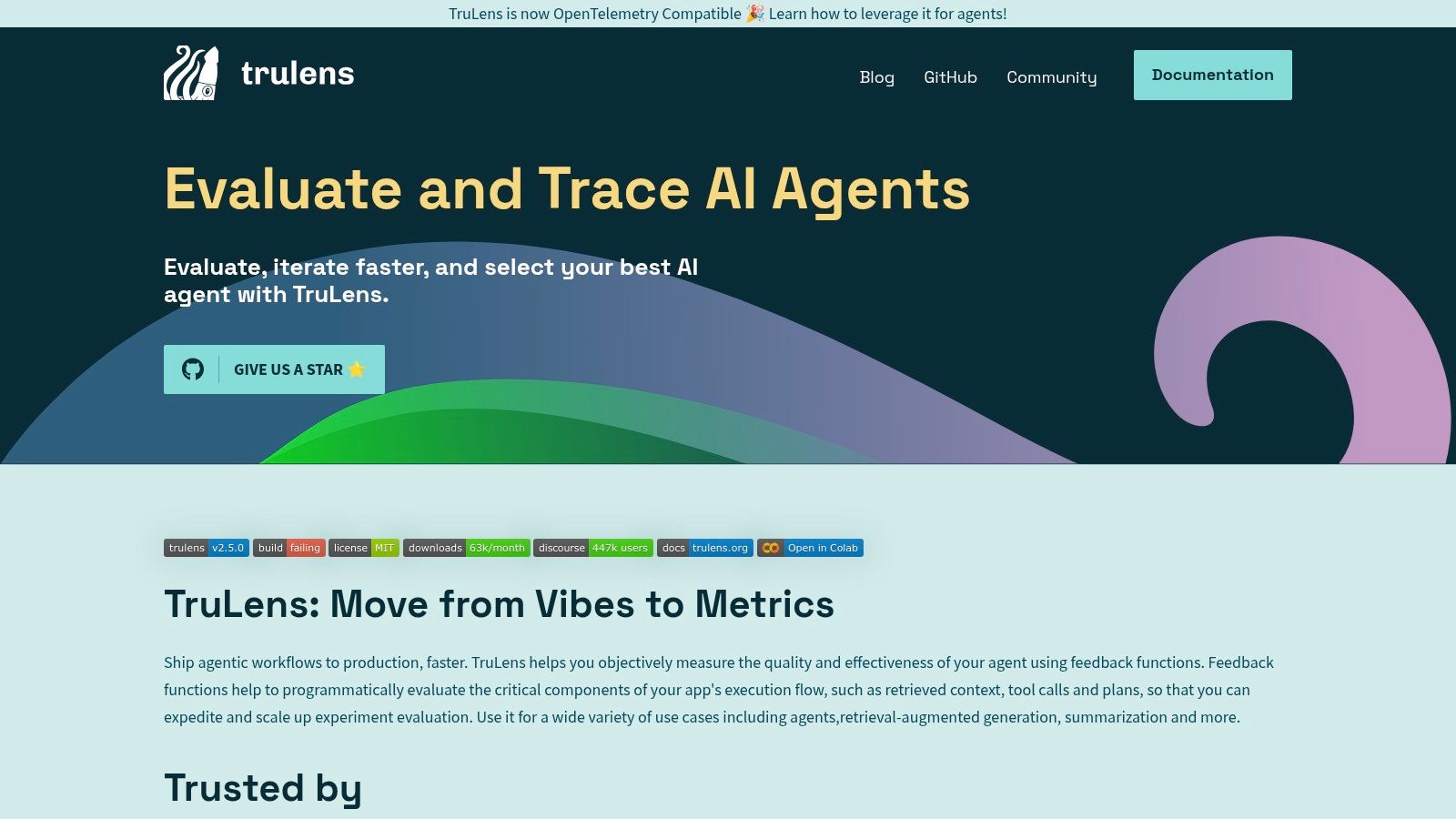Open the discourse 447k users badge

click(593, 548)
